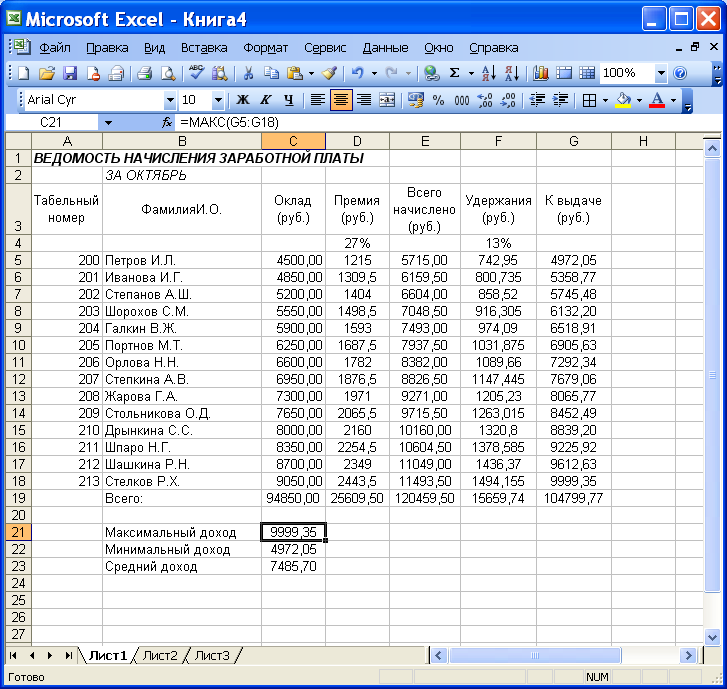The width and height of the screenshot is (727, 689).
Task: Switch to the Лист2 sheet tab
Action: tap(159, 656)
